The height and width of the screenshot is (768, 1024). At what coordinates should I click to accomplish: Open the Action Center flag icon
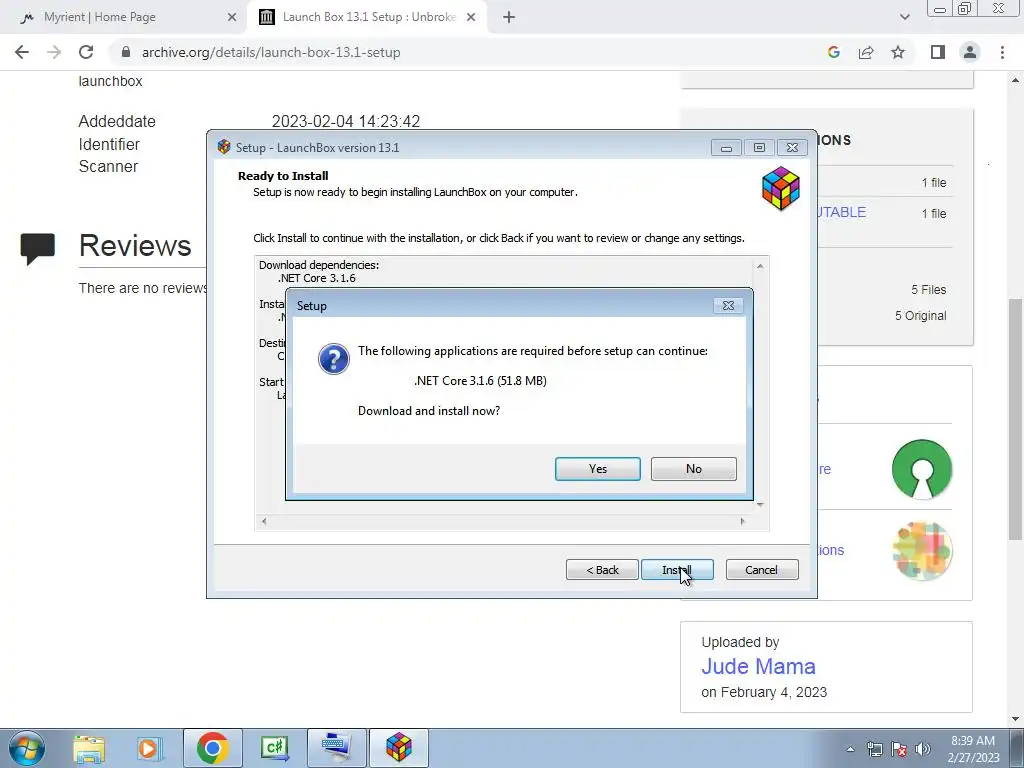click(899, 749)
